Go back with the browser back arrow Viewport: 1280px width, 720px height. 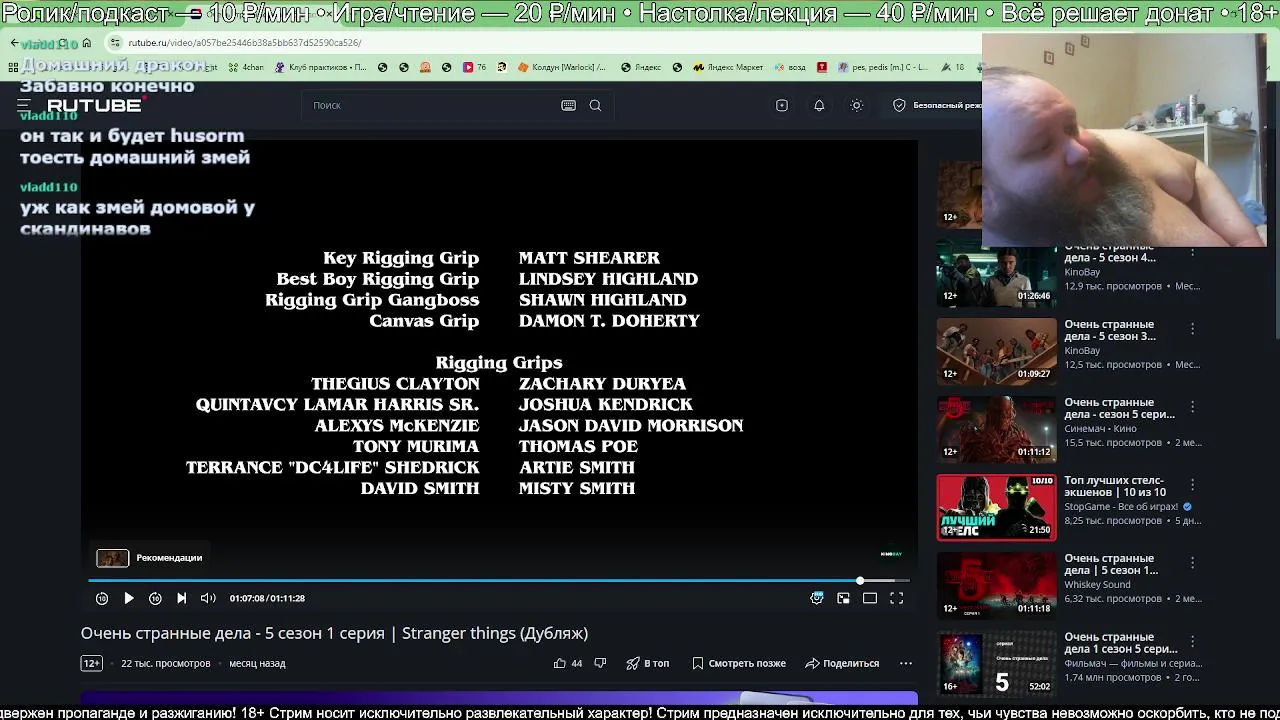pyautogui.click(x=14, y=43)
